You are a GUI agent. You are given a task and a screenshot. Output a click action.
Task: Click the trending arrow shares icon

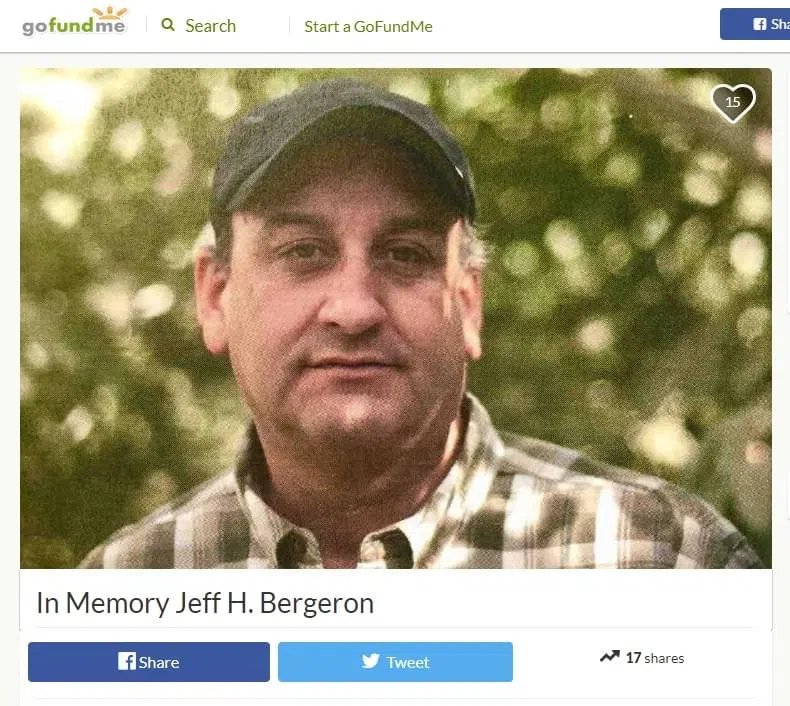click(x=610, y=657)
